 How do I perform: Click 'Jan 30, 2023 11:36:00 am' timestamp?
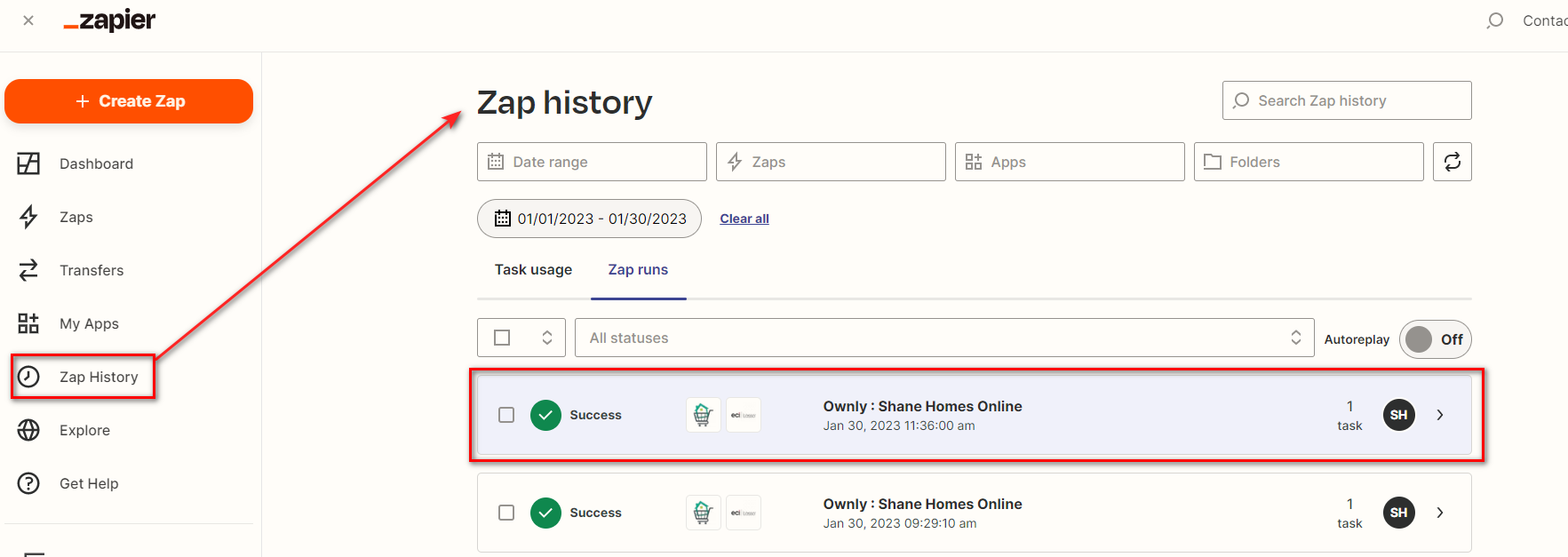899,426
